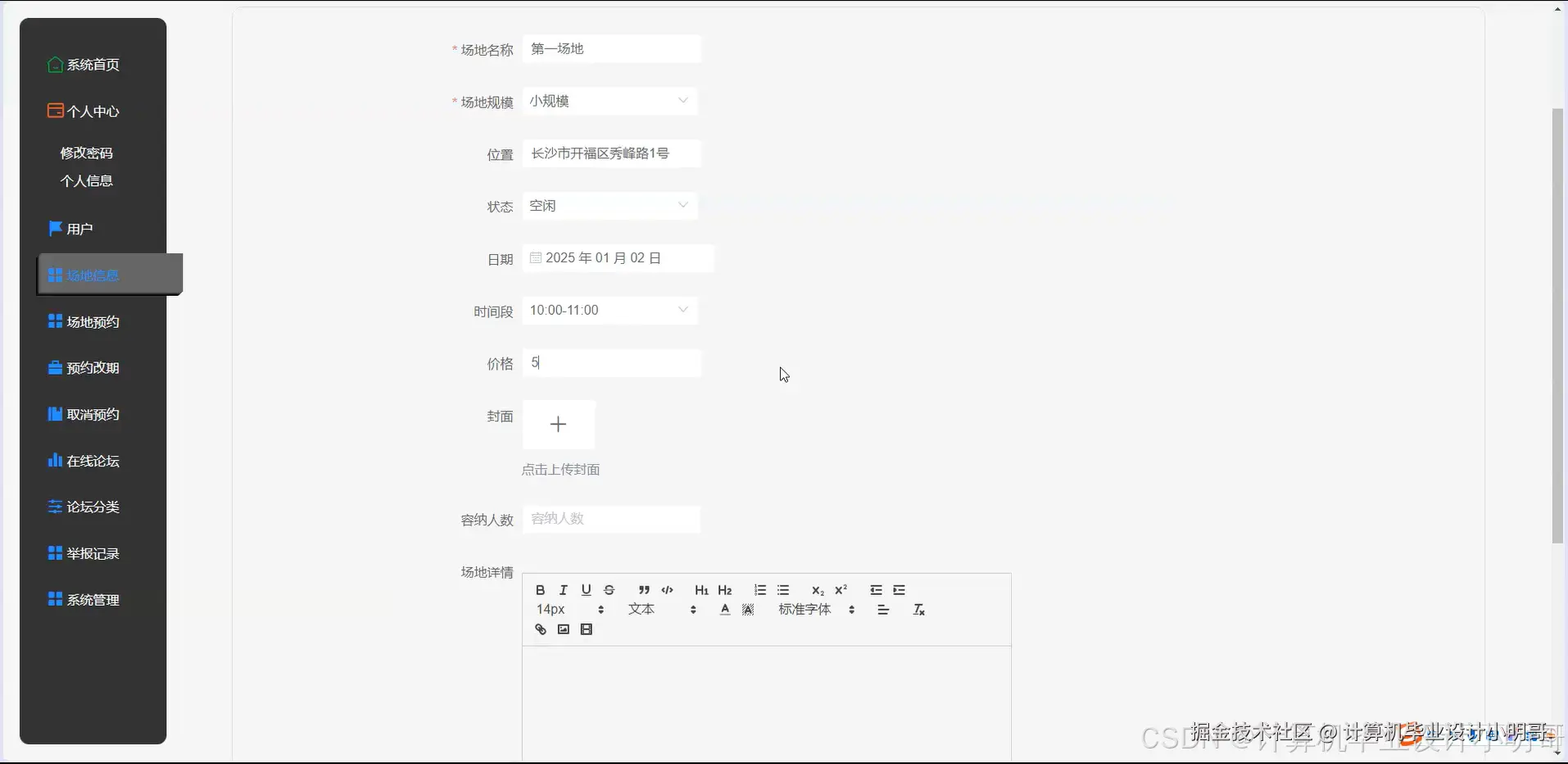Screen dimensions: 1568x764
Task: Toggle an ordered list in the editor
Action: pos(759,589)
